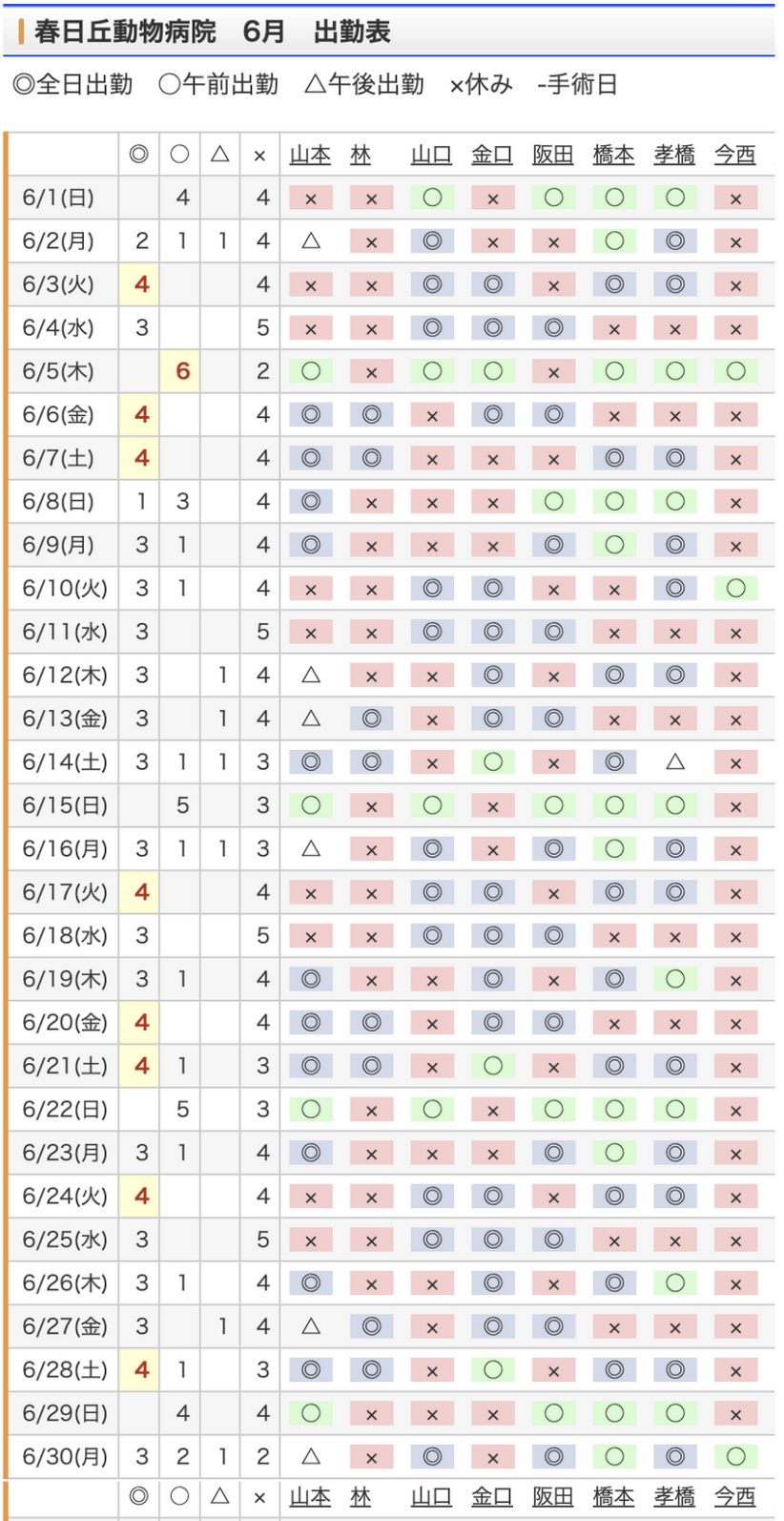Click 山本's x icon on 6/1(日)
The height and width of the screenshot is (1521, 784).
click(311, 198)
